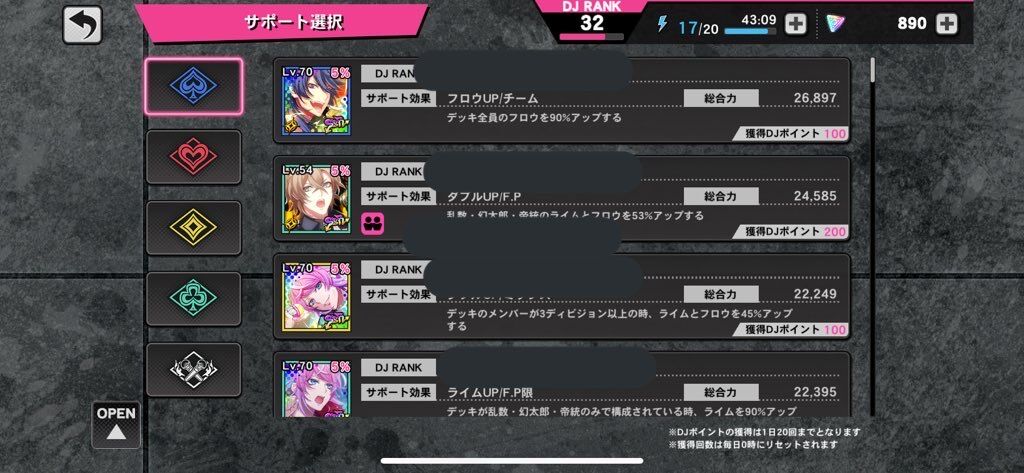Image resolution: width=1024 pixels, height=473 pixels.
Task: Expand the OPEN panel with arrow
Action: coord(116,425)
